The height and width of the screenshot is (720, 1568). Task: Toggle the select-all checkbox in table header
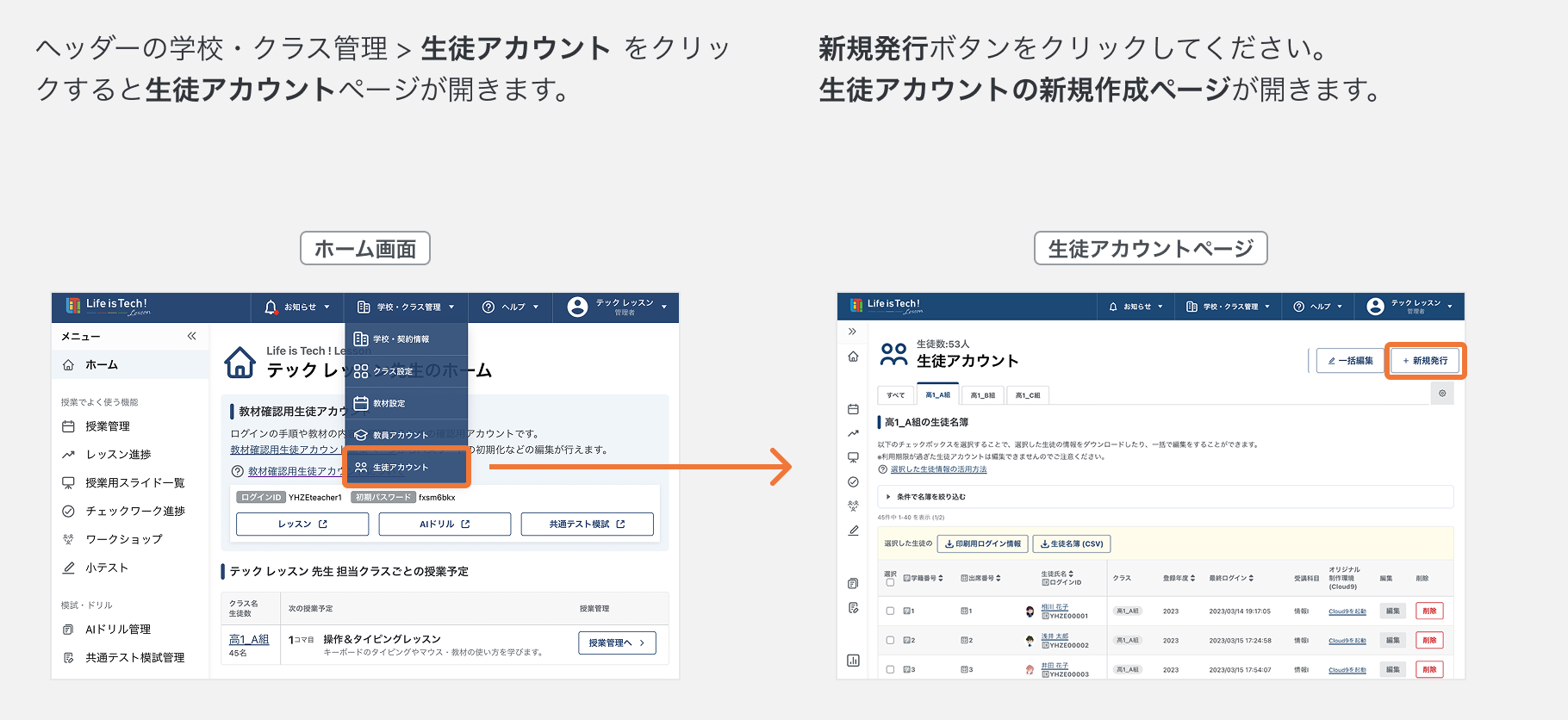(890, 582)
